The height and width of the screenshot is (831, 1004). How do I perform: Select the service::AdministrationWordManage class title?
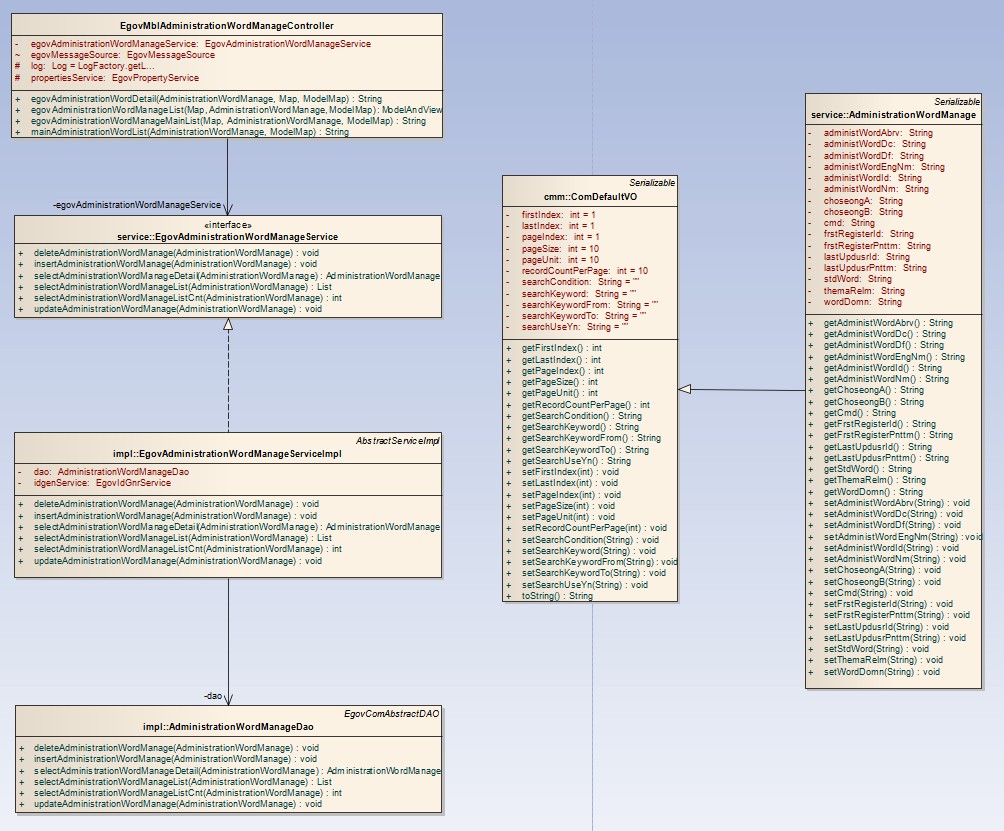[893, 115]
